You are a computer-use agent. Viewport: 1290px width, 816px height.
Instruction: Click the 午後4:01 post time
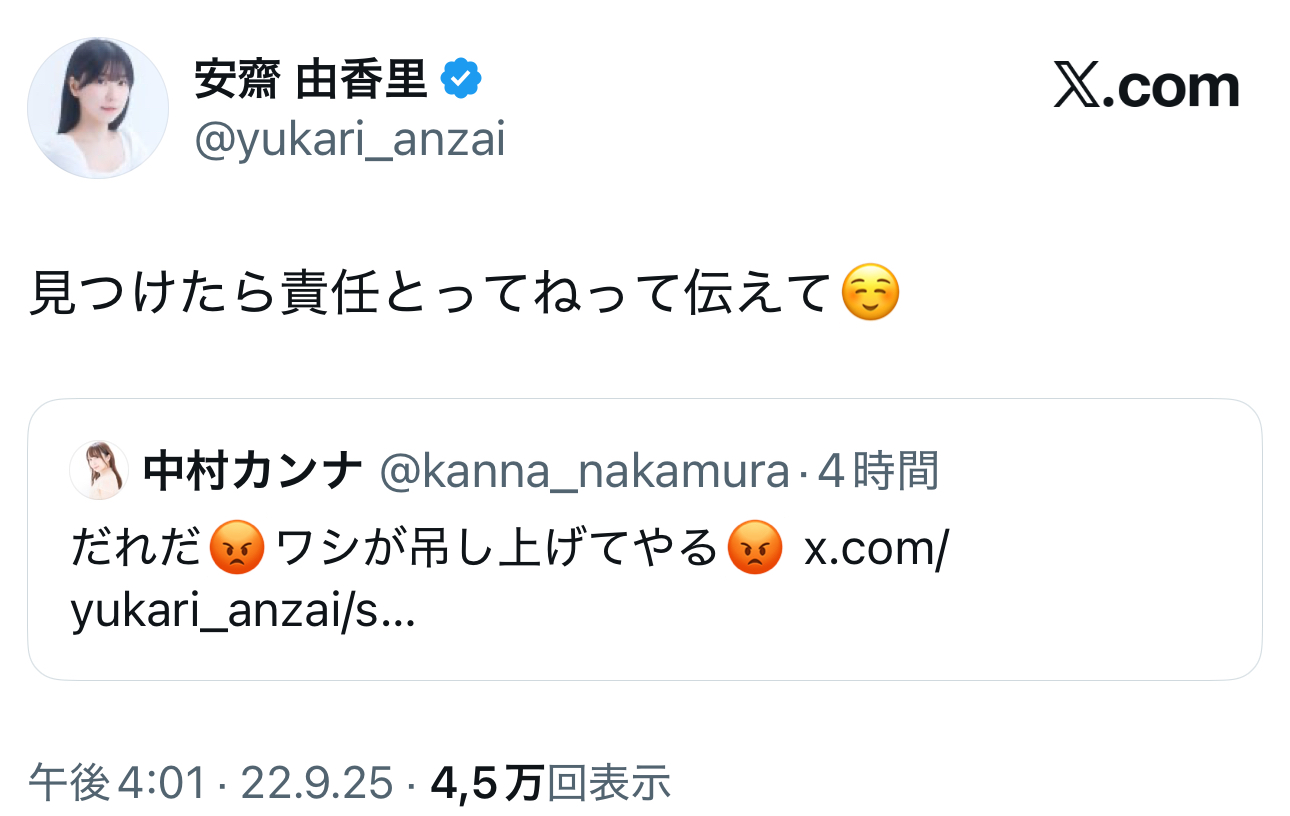pos(116,783)
